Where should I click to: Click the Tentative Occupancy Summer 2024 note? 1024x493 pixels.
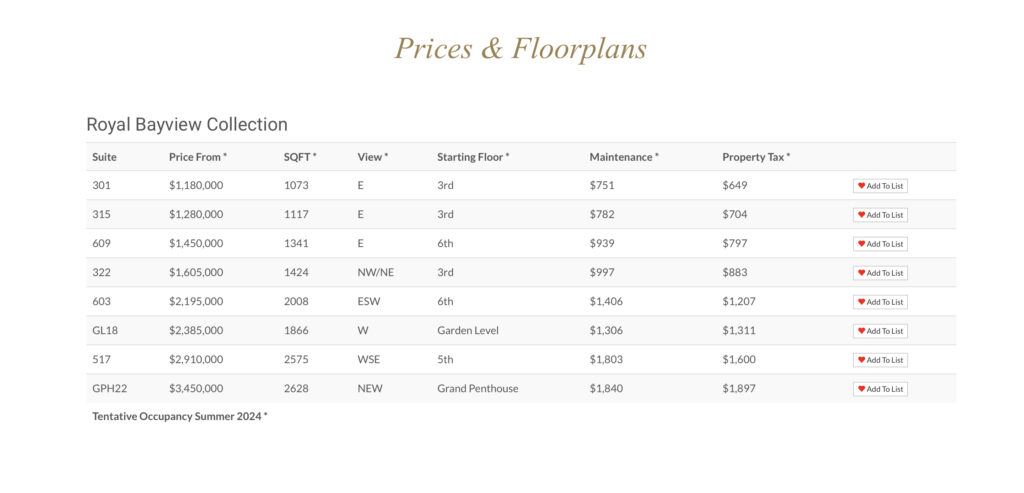180,416
